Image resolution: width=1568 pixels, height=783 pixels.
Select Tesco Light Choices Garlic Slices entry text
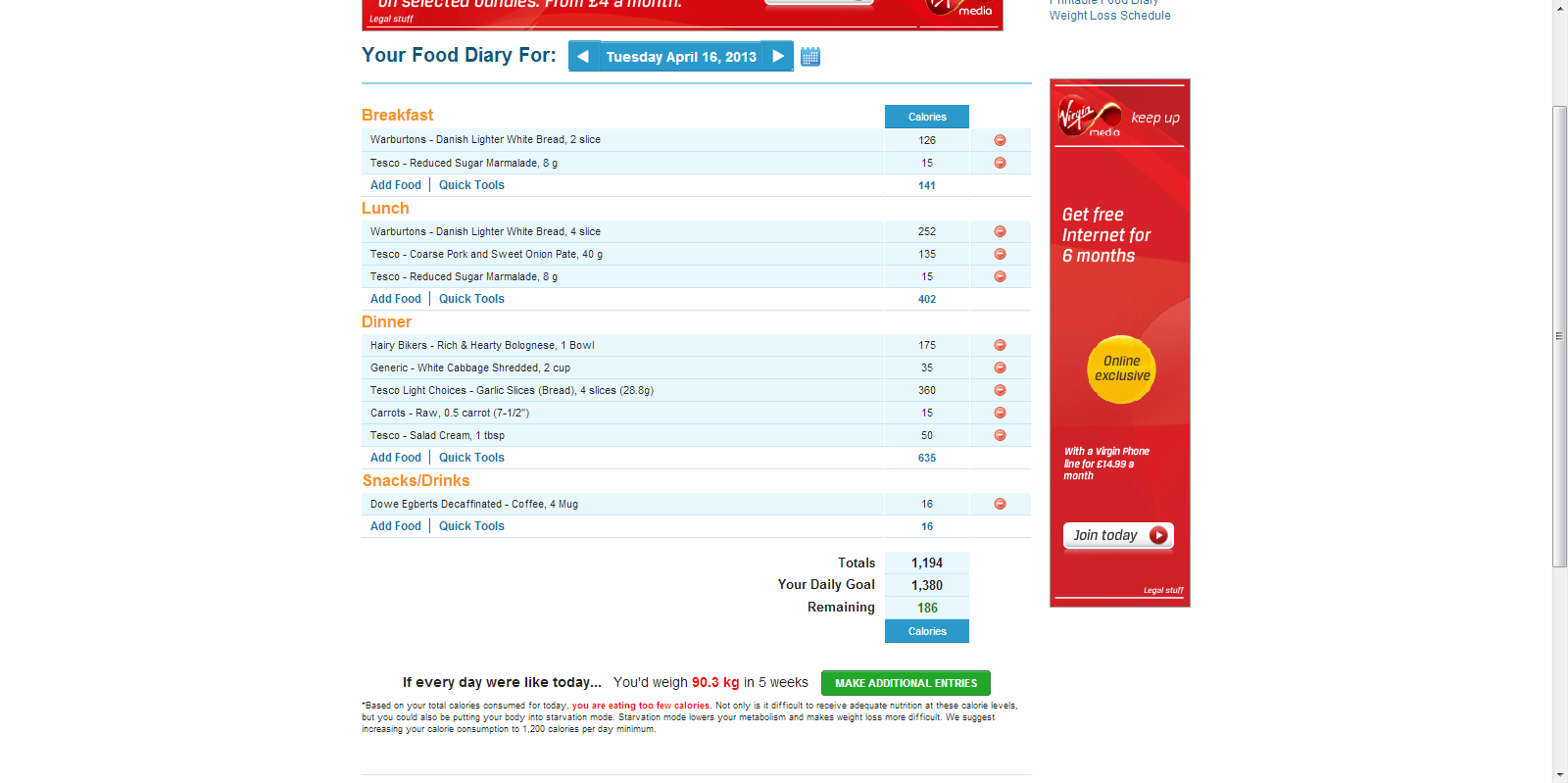(x=512, y=390)
